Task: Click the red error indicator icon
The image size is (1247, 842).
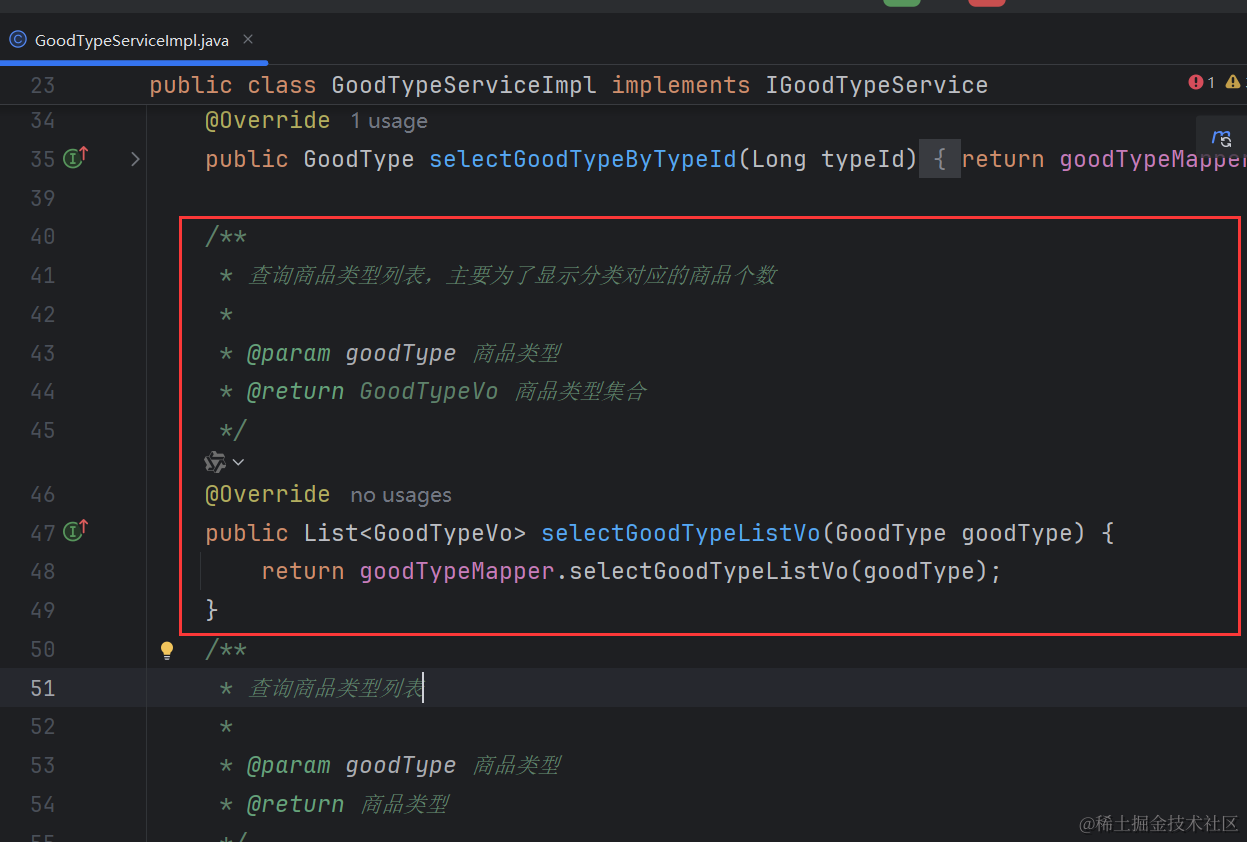Action: tap(1196, 83)
